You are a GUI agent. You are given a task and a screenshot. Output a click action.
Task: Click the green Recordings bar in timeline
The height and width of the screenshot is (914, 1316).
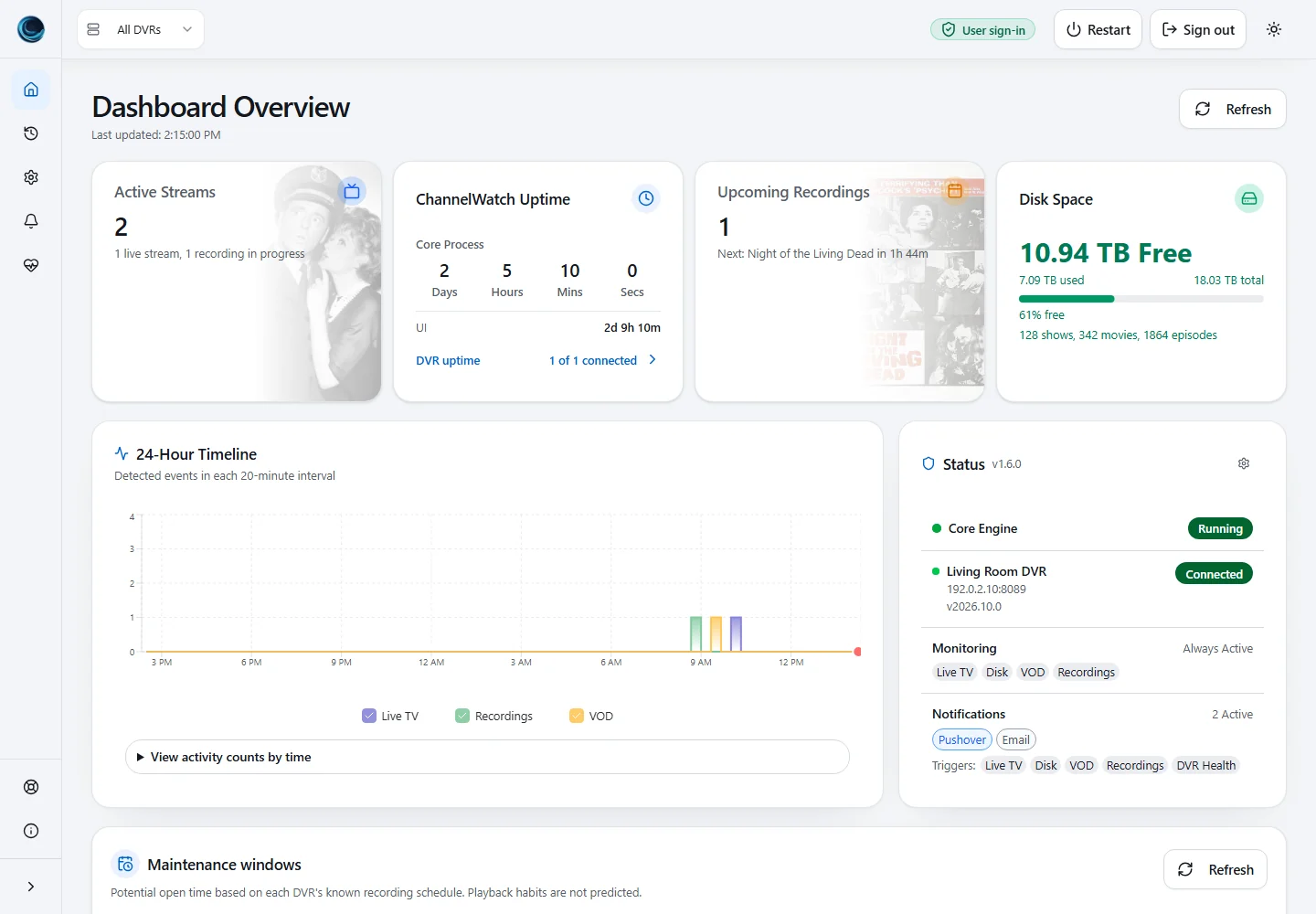click(696, 634)
